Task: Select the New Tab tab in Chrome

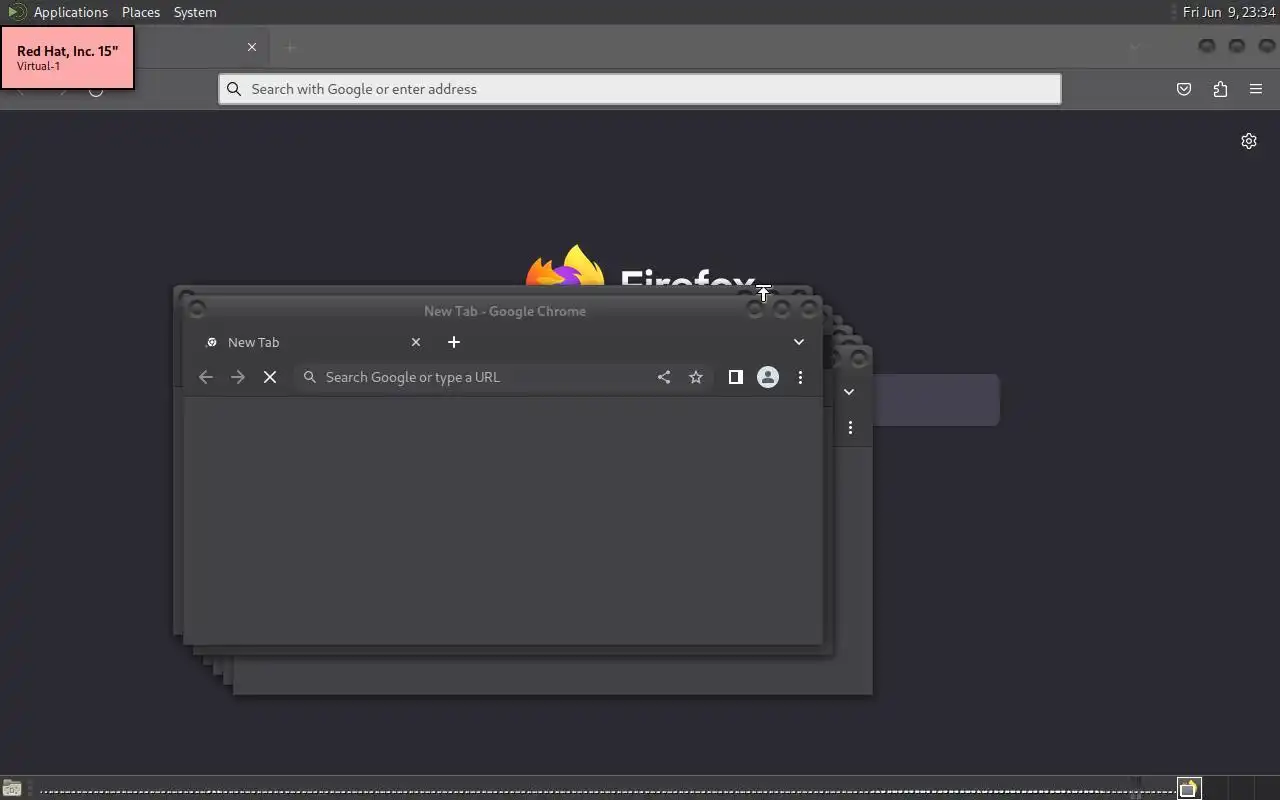Action: pos(312,342)
